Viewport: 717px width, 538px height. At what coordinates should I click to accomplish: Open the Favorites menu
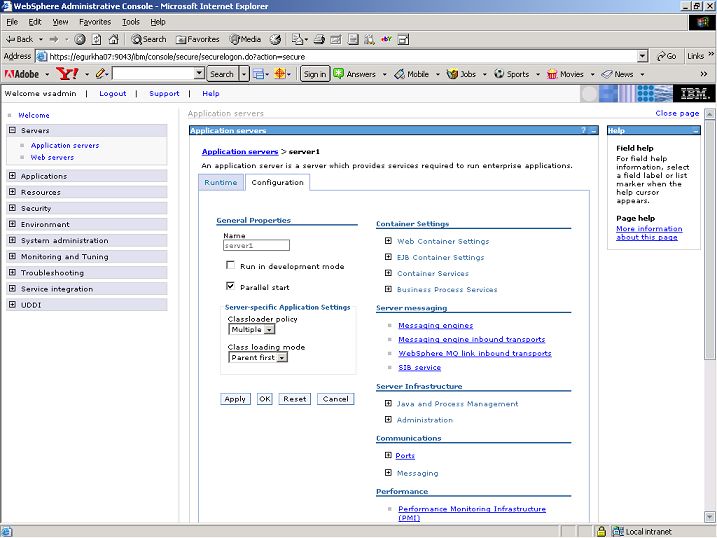pos(95,22)
